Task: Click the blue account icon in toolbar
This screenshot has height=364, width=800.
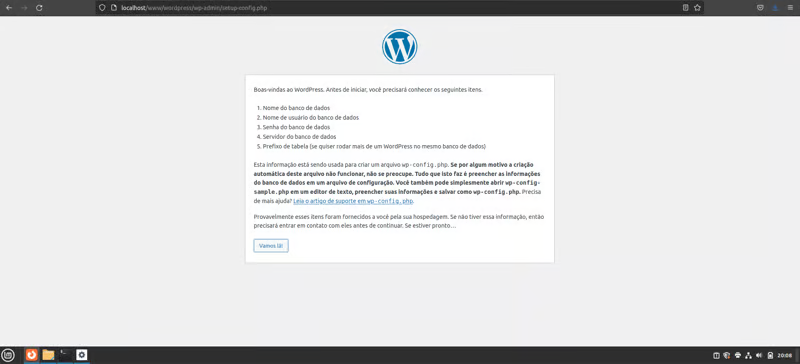Action: click(775, 8)
